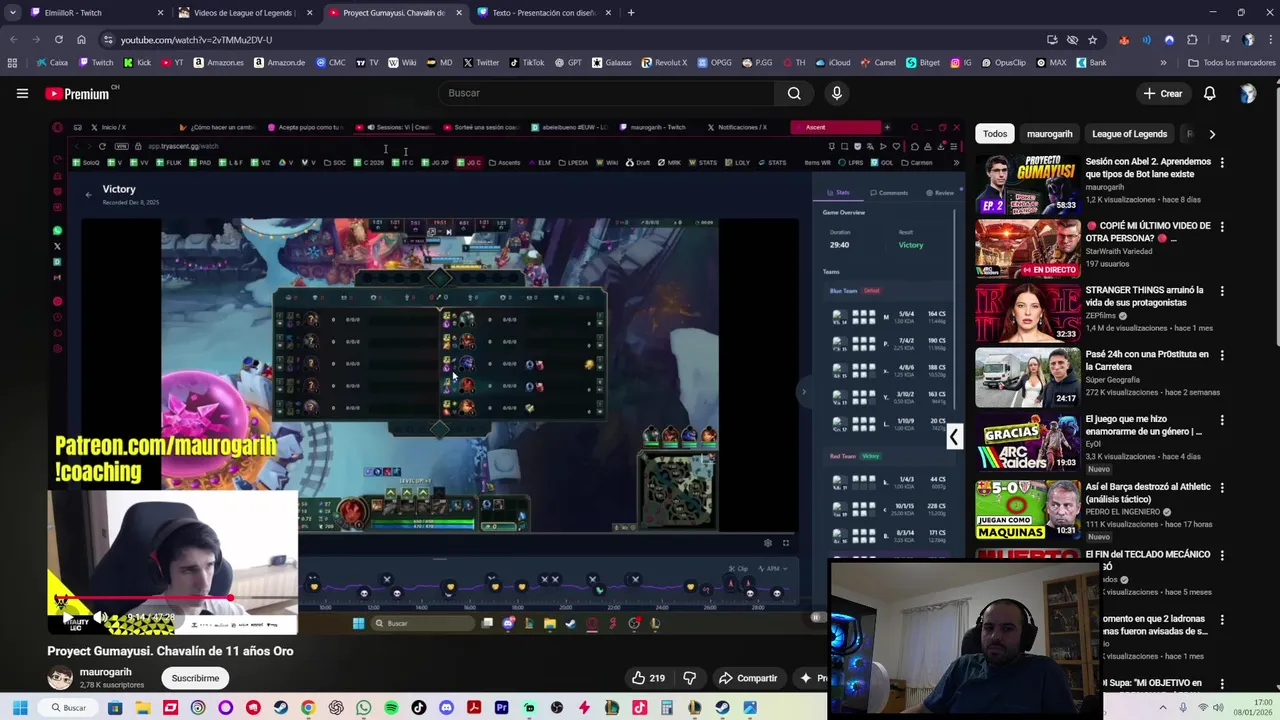Viewport: 1280px width, 720px height.
Task: Open the OPGG bookmark
Action: click(x=714, y=62)
